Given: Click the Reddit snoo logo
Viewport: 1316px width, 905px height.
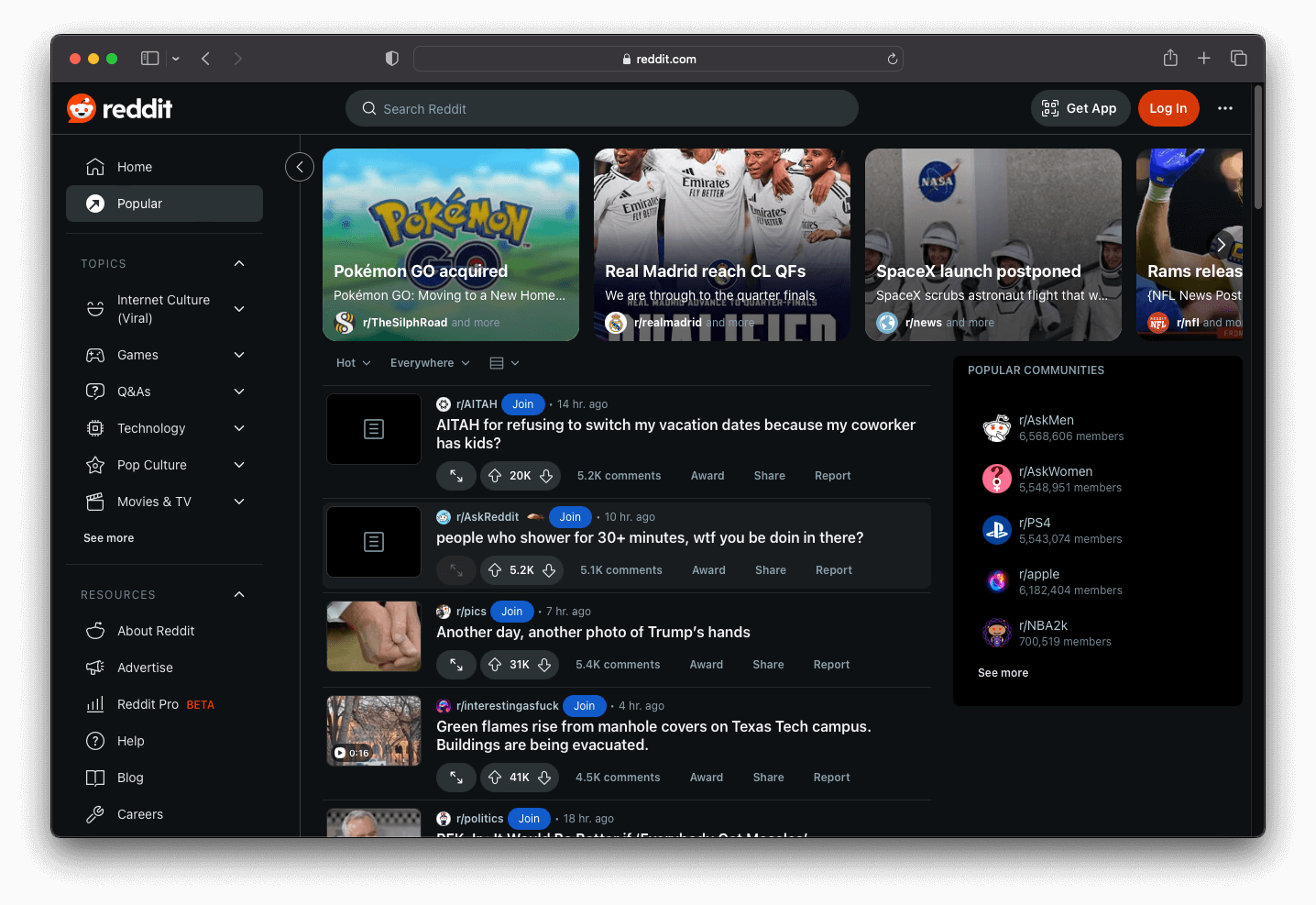Looking at the screenshot, I should point(81,107).
